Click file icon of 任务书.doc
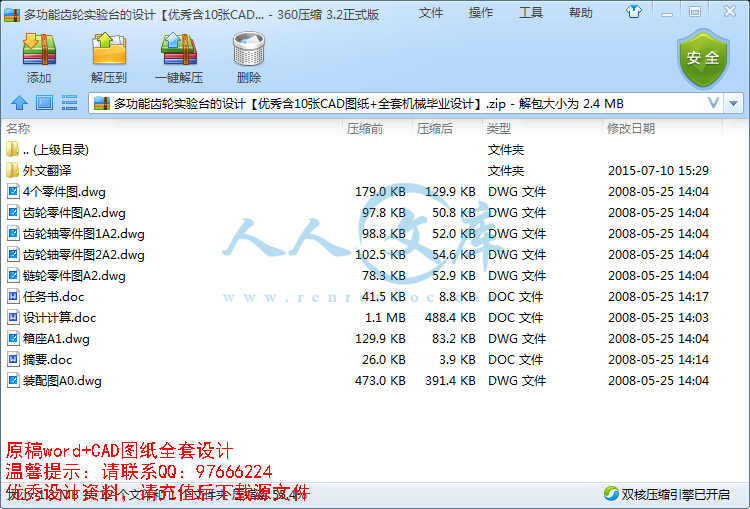Image resolution: width=750 pixels, height=509 pixels. click(13, 297)
